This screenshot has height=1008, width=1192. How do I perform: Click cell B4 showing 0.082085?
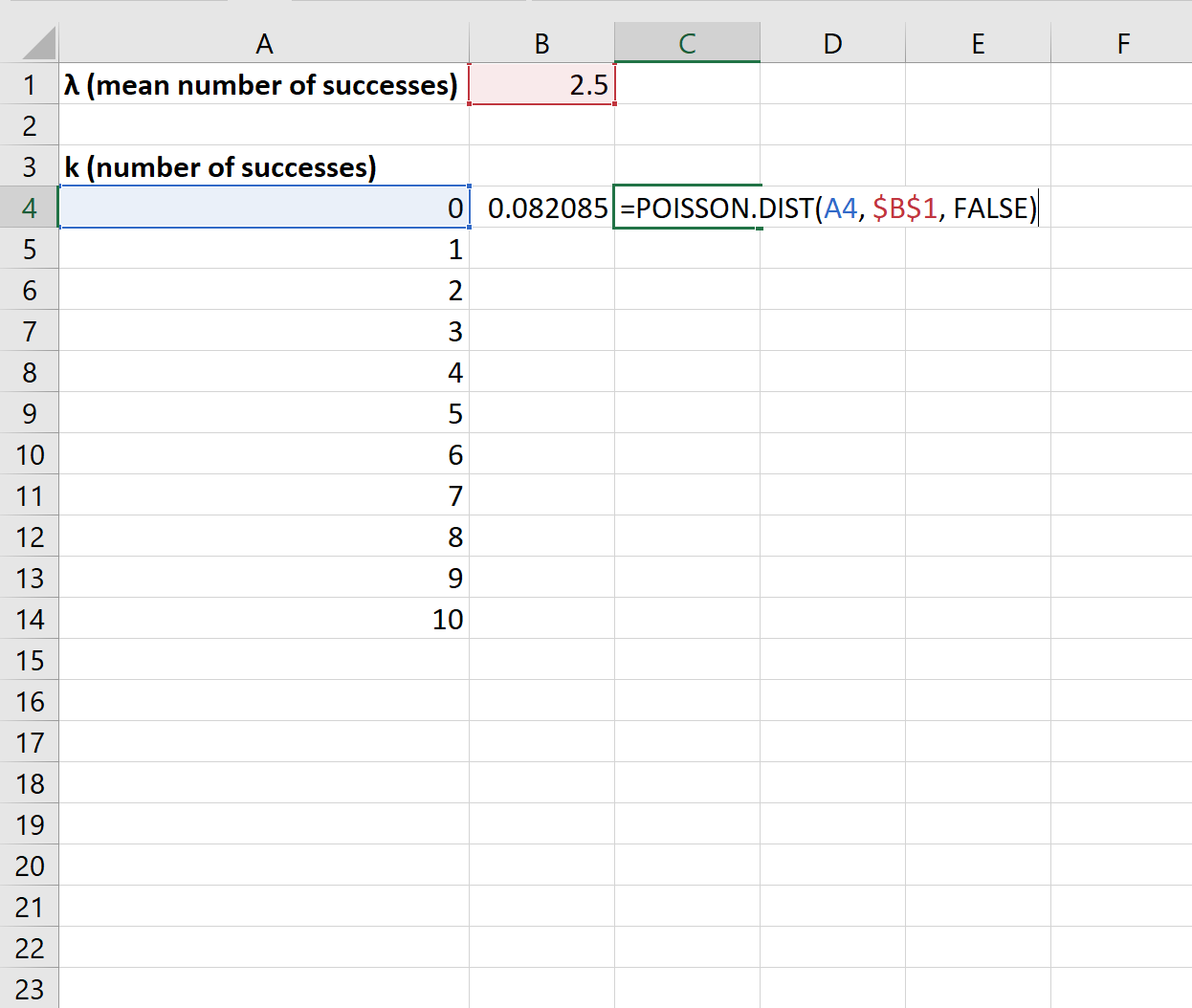tap(541, 208)
